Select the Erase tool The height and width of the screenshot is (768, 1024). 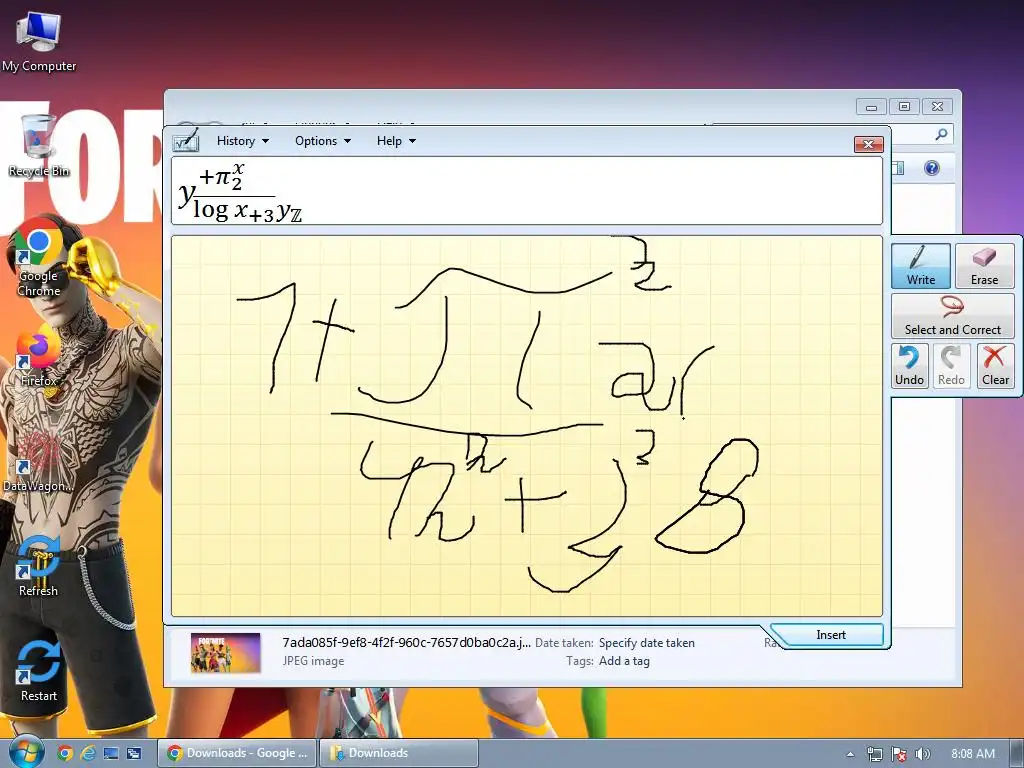click(984, 266)
